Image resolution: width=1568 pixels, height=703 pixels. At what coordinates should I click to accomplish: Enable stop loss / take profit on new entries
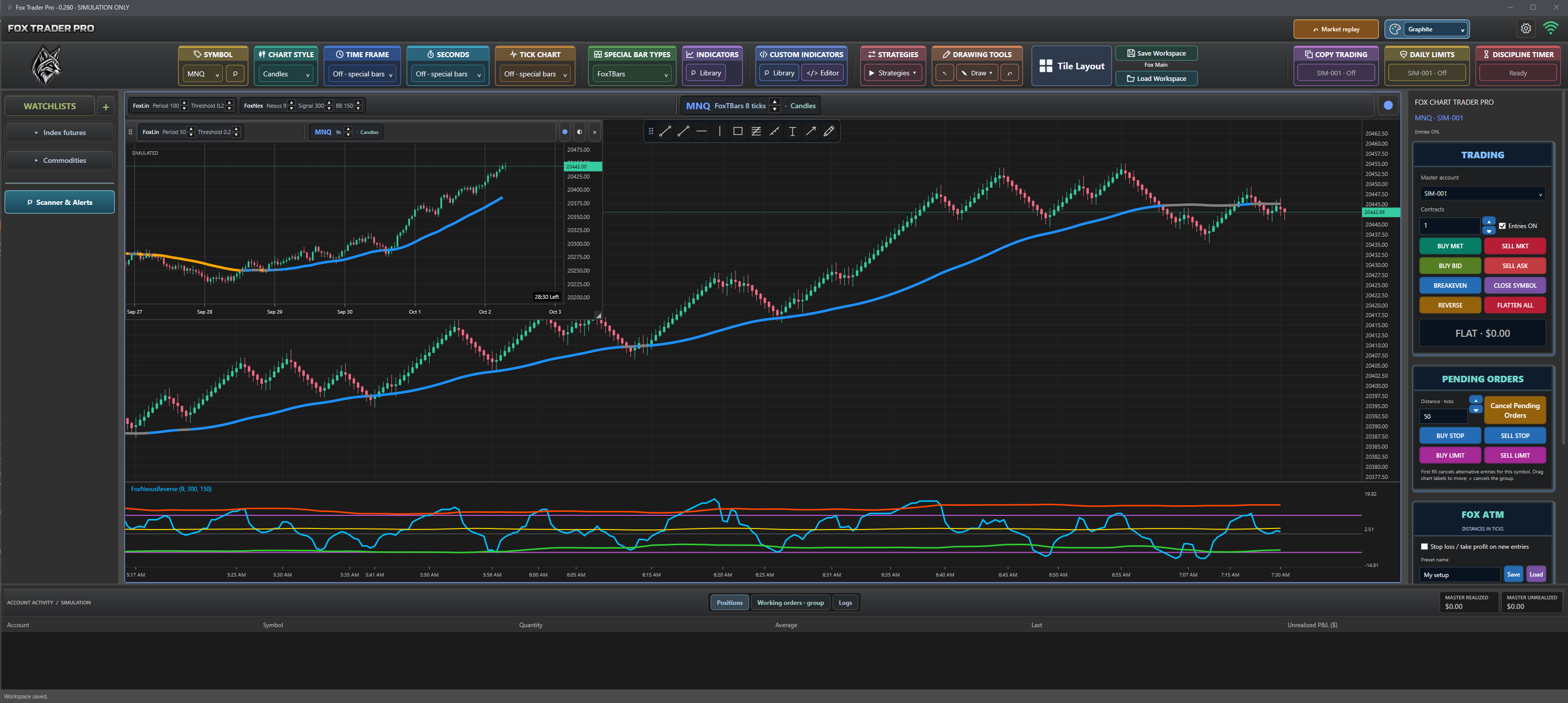1424,546
